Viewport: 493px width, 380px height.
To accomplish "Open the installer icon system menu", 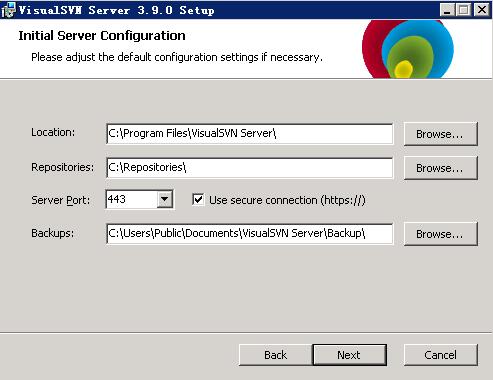I will point(8,10).
